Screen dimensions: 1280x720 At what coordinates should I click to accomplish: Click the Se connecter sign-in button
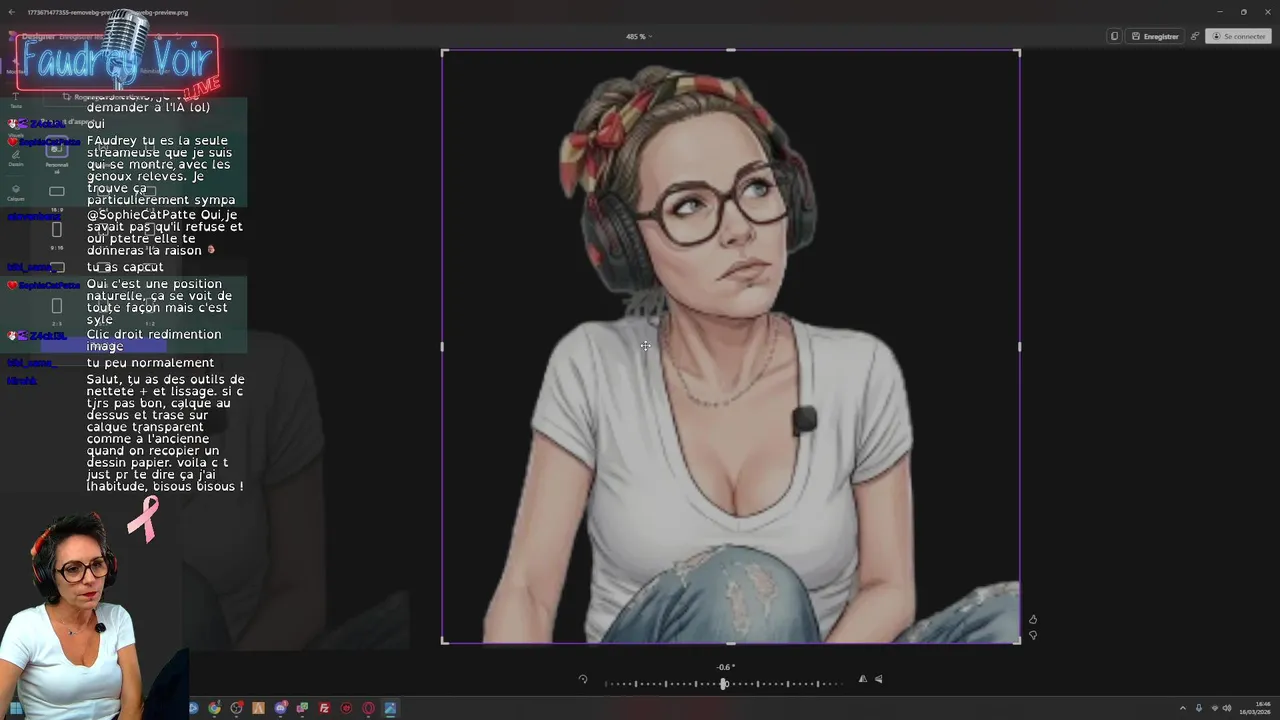1238,36
